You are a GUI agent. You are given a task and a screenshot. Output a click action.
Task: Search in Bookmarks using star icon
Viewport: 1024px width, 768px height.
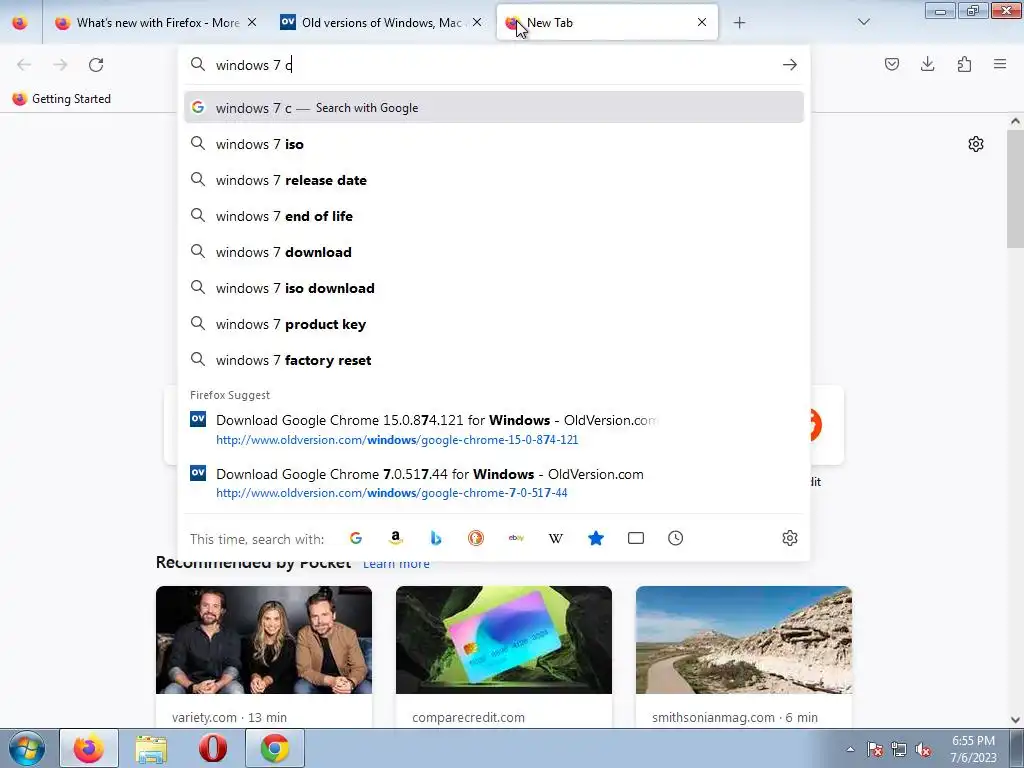[596, 538]
